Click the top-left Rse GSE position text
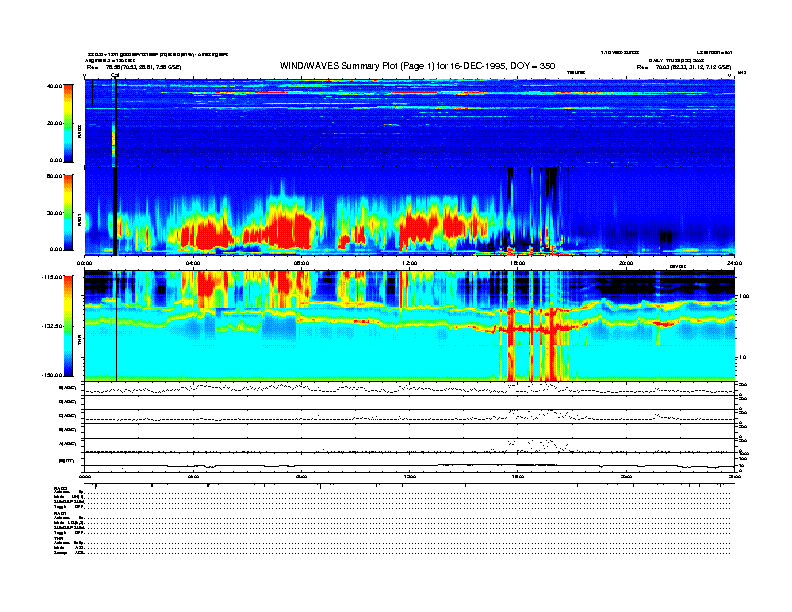 [134, 67]
